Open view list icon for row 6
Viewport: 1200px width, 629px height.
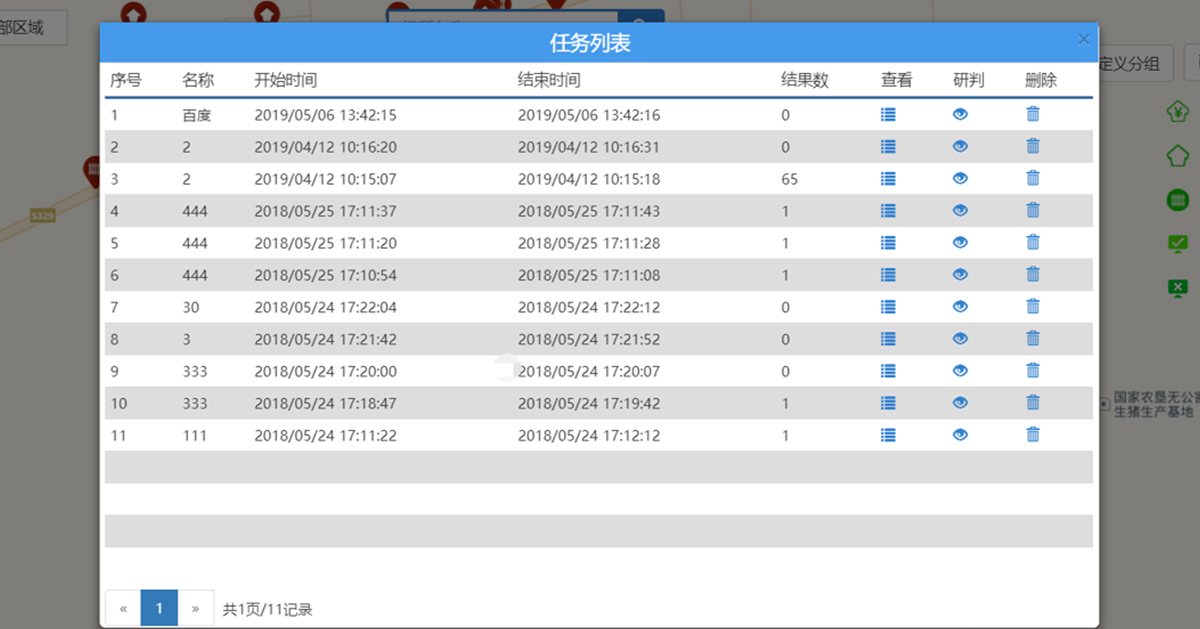click(888, 274)
